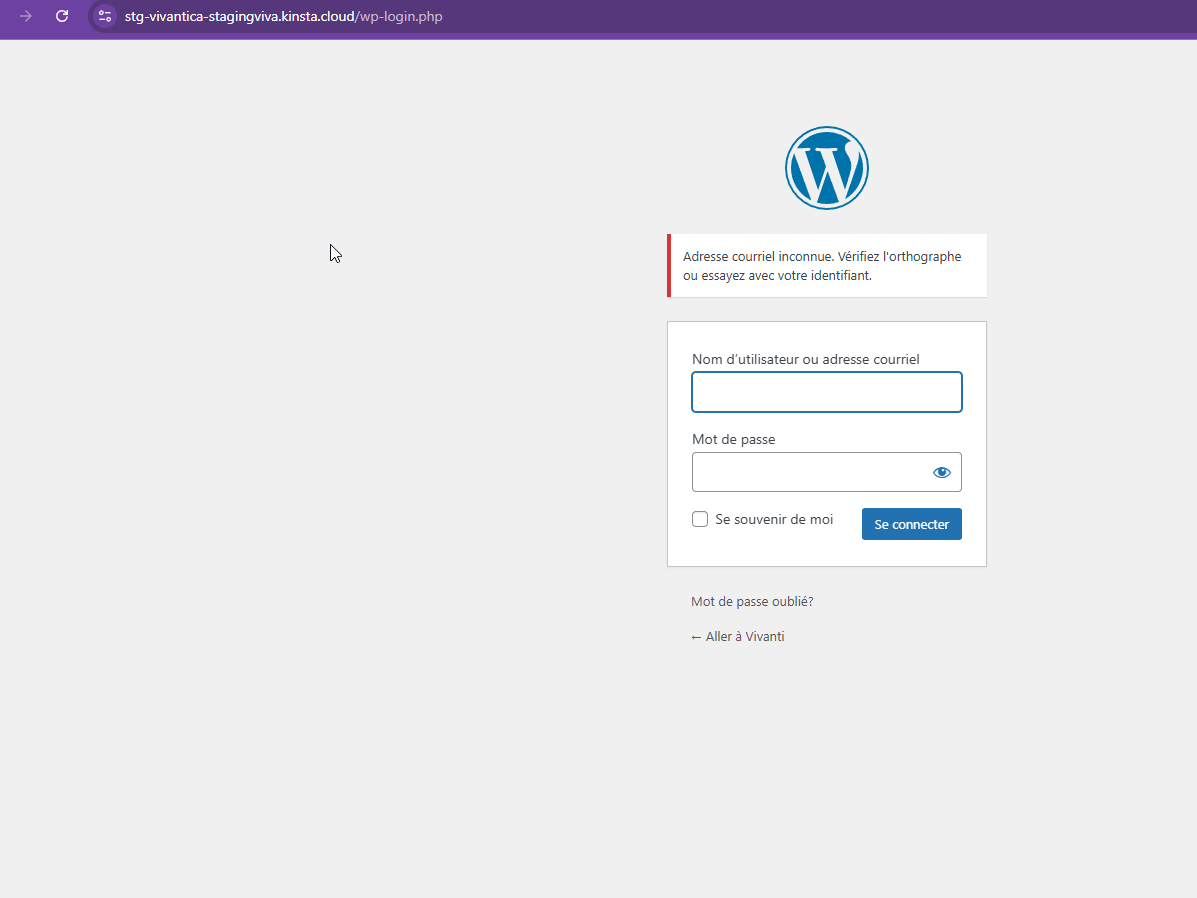1197x898 pixels.
Task: Reload the page with the refresh icon
Action: coord(62,16)
